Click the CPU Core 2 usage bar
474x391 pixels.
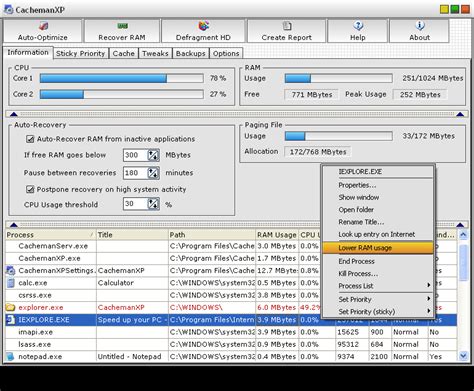click(122, 94)
